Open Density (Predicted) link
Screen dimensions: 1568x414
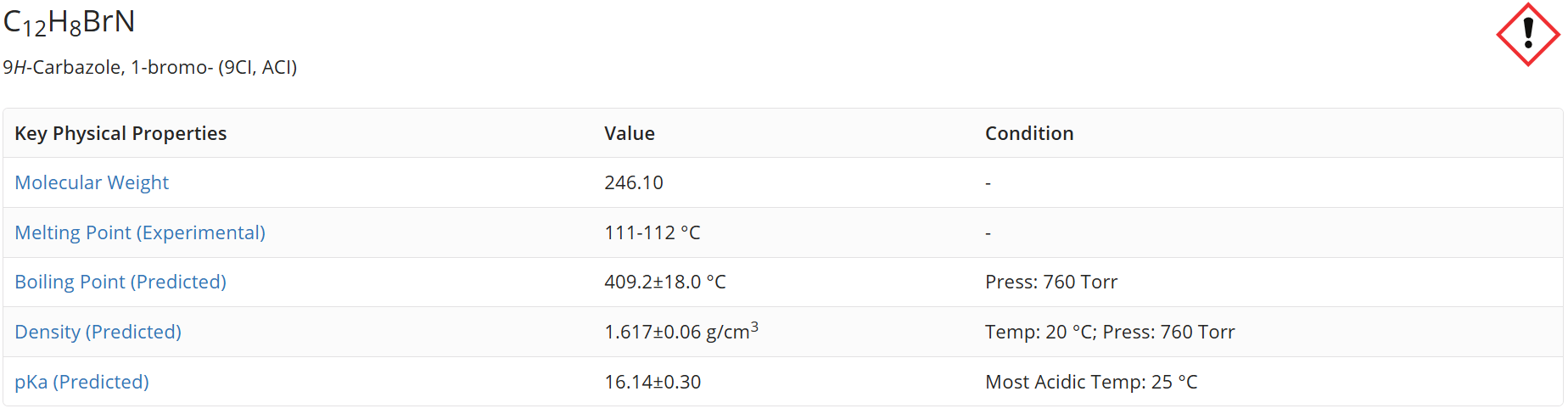[x=98, y=332]
